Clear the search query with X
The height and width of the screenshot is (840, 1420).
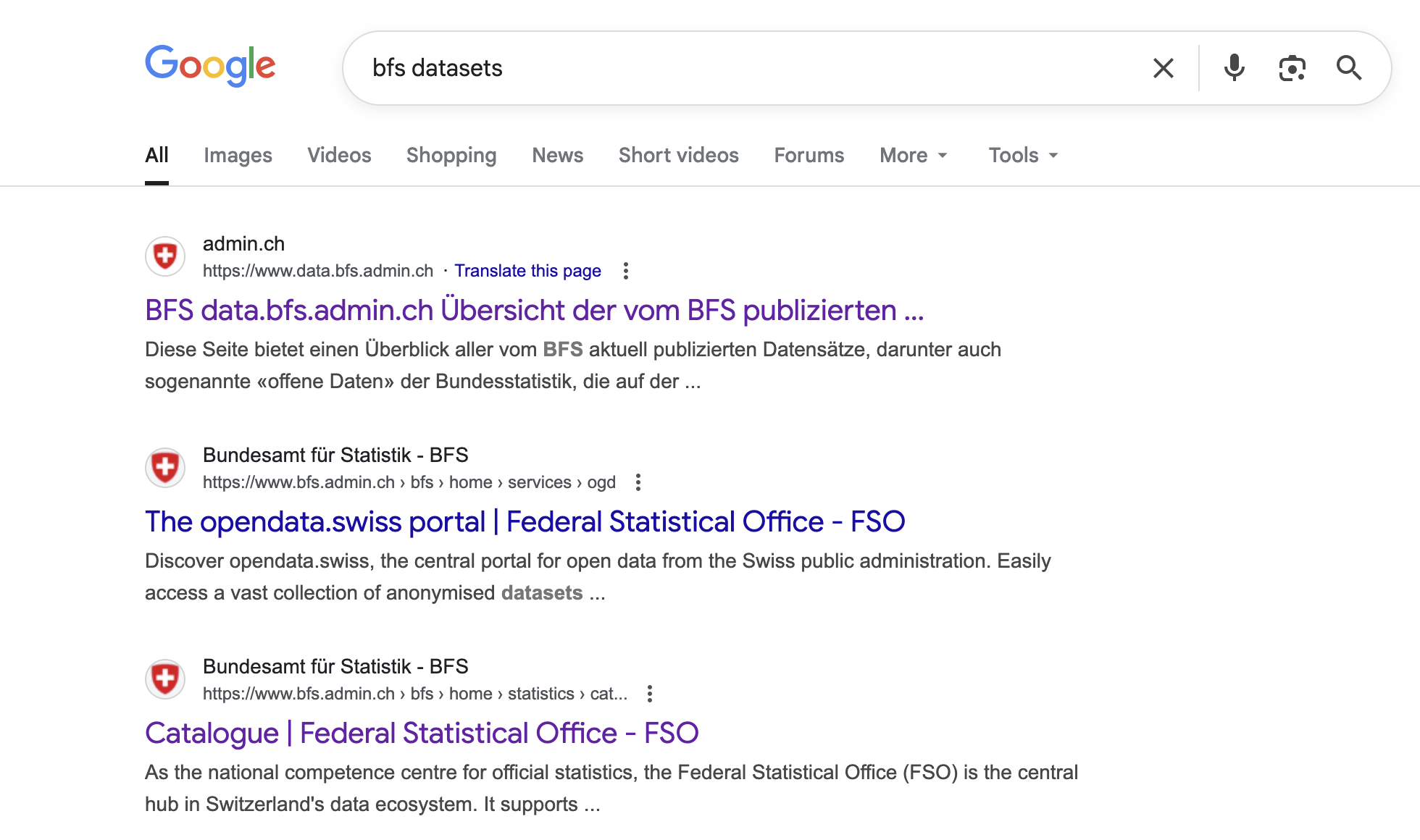(x=1163, y=68)
